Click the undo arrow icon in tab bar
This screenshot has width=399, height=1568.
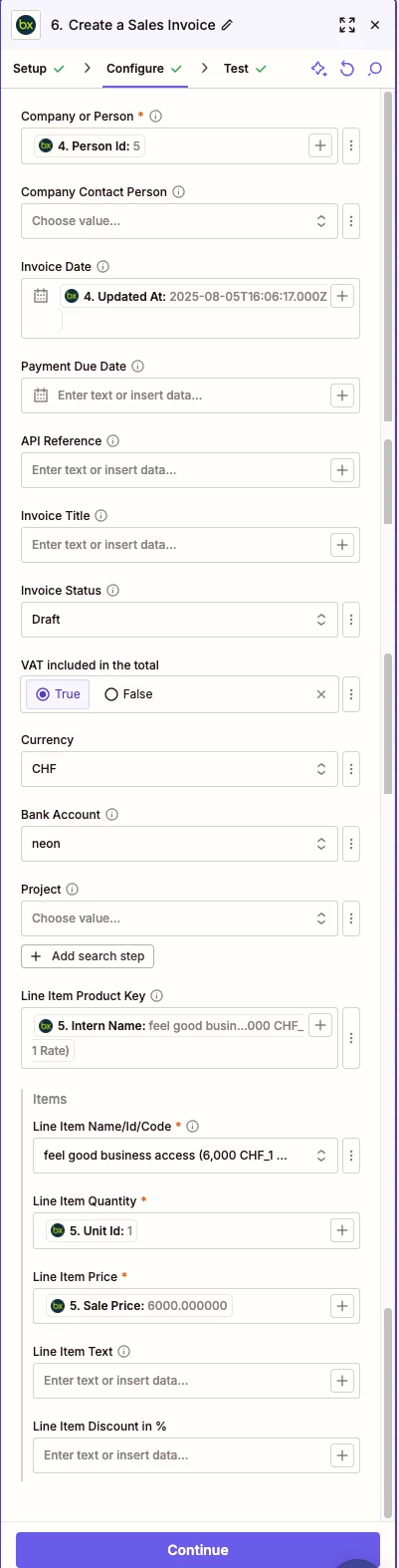347,69
